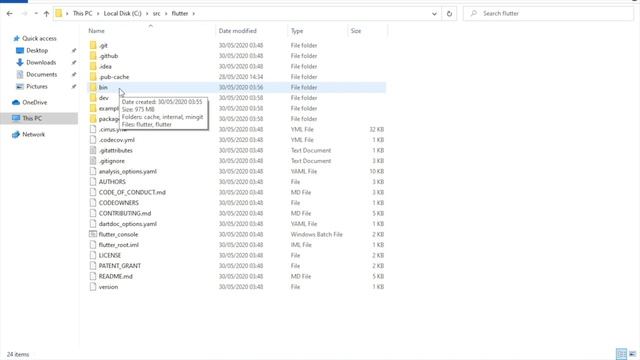Select the dev folder icon
Image resolution: width=640 pixels, height=360 pixels.
[x=93, y=98]
